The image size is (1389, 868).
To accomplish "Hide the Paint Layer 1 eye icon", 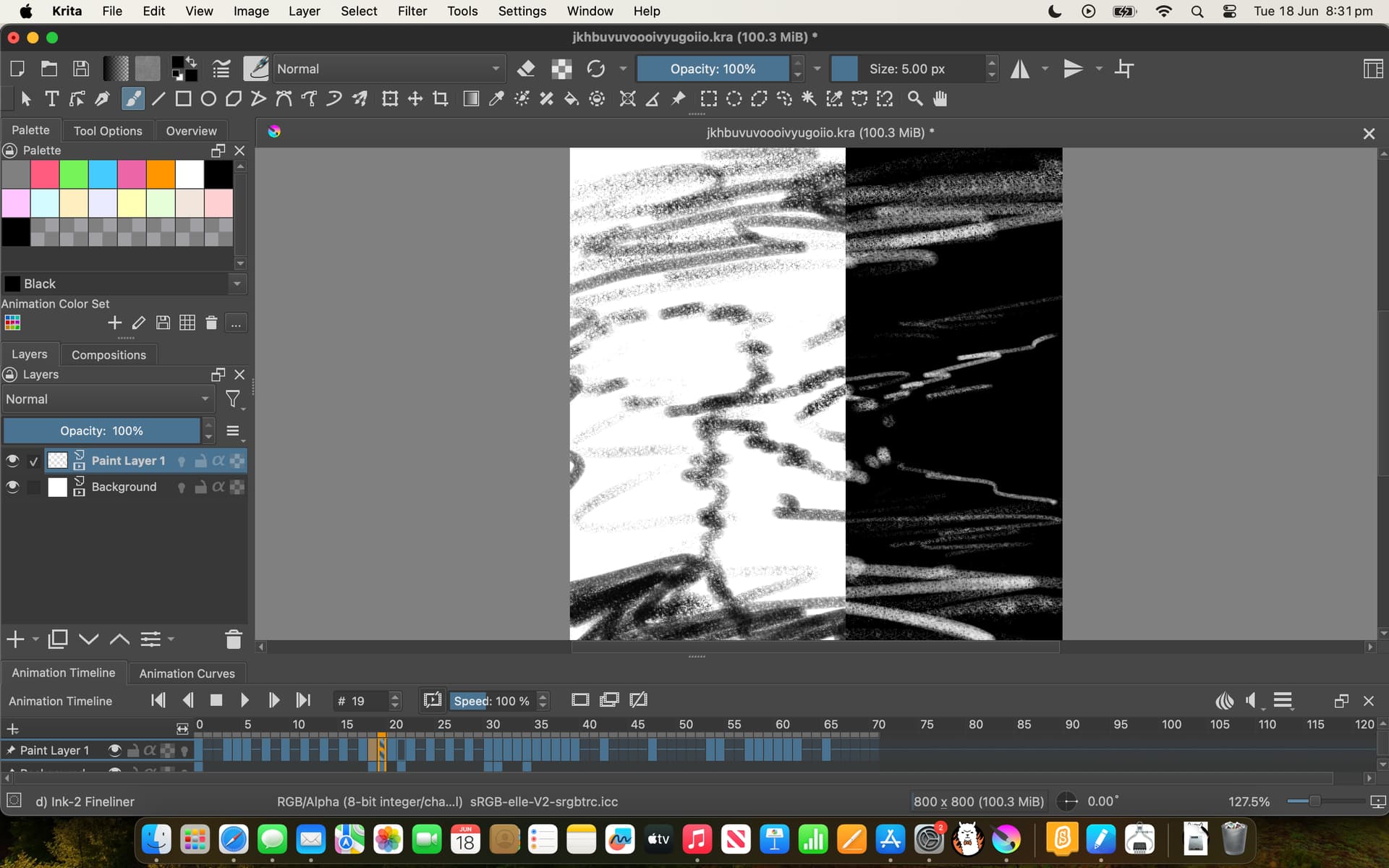I will pyautogui.click(x=12, y=461).
